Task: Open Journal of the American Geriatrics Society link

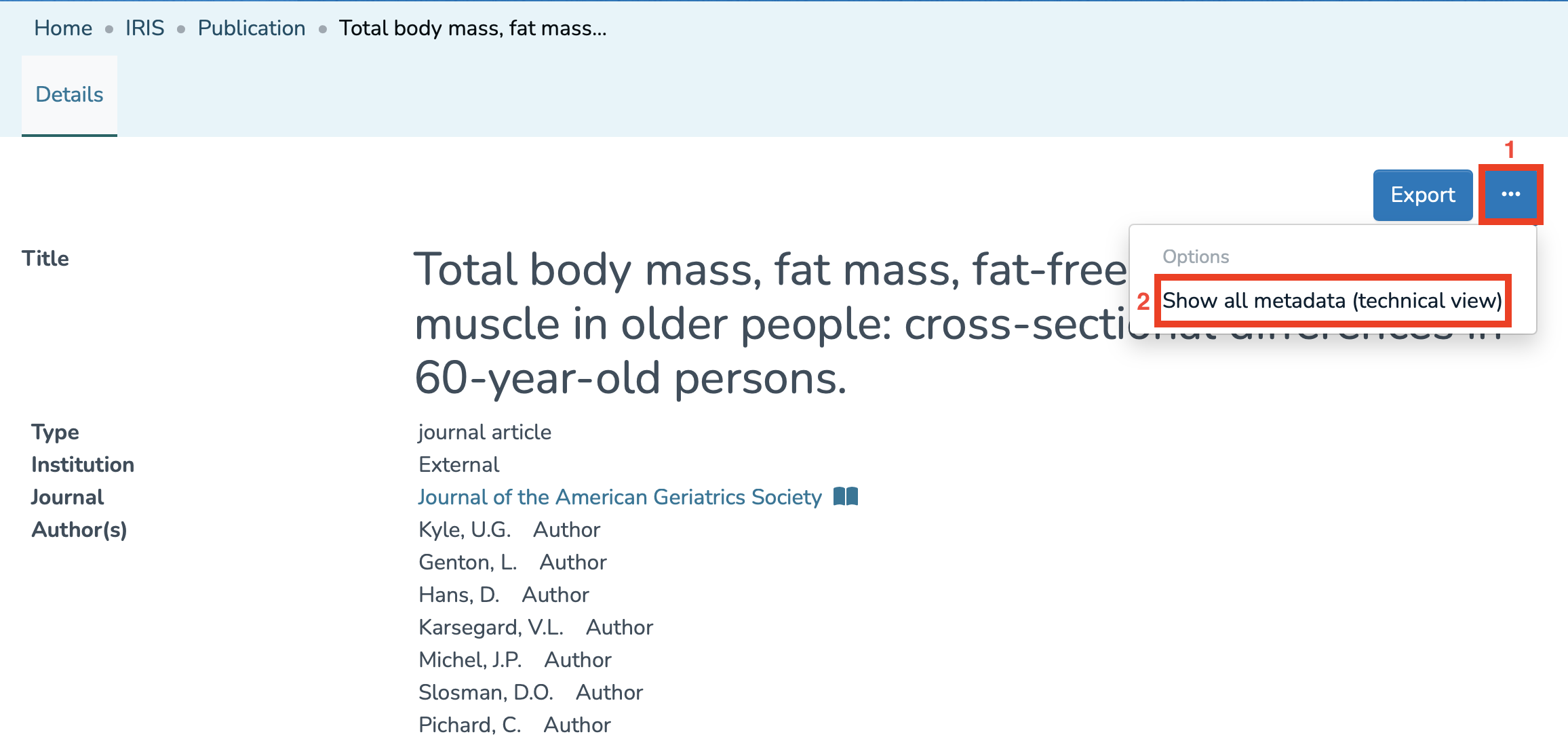Action: tap(620, 497)
